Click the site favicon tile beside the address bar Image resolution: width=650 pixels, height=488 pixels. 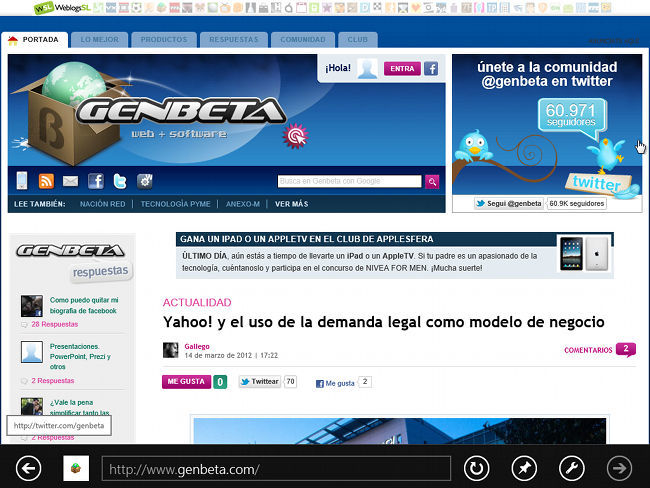[x=76, y=469]
